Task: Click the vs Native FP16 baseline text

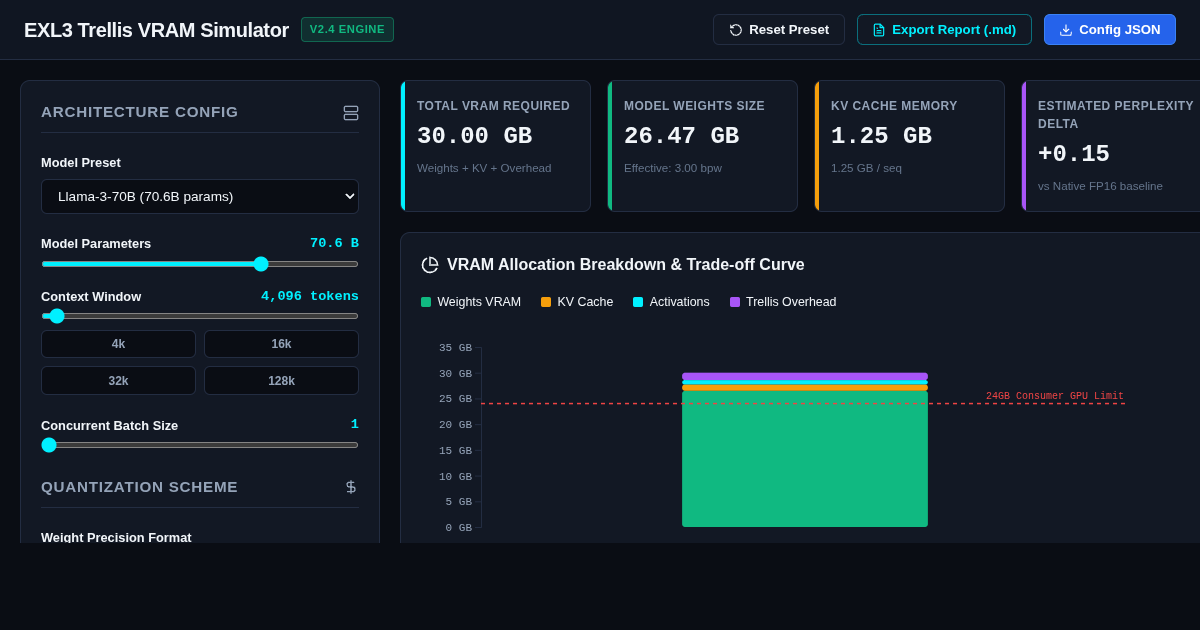Action: 1100,186
